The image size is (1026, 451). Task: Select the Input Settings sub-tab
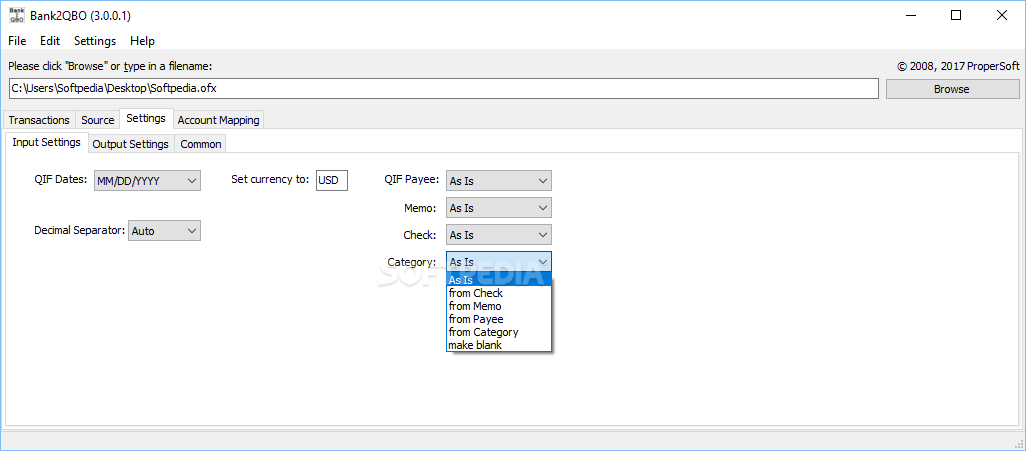(46, 142)
